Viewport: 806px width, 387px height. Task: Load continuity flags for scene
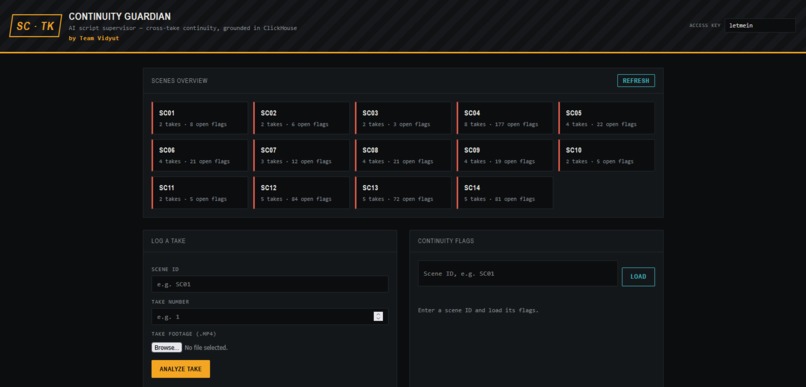(638, 277)
